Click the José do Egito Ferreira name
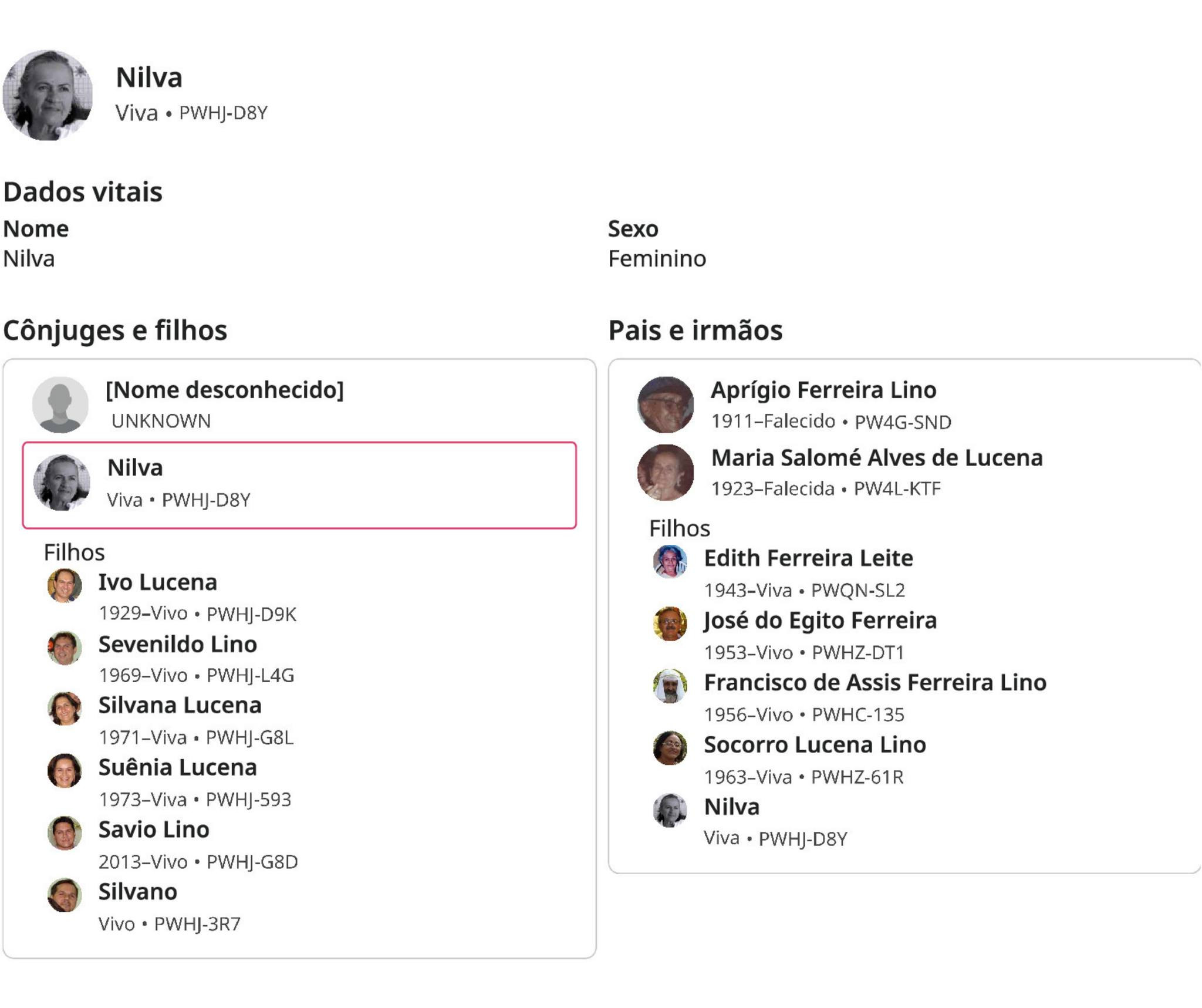 click(x=820, y=620)
